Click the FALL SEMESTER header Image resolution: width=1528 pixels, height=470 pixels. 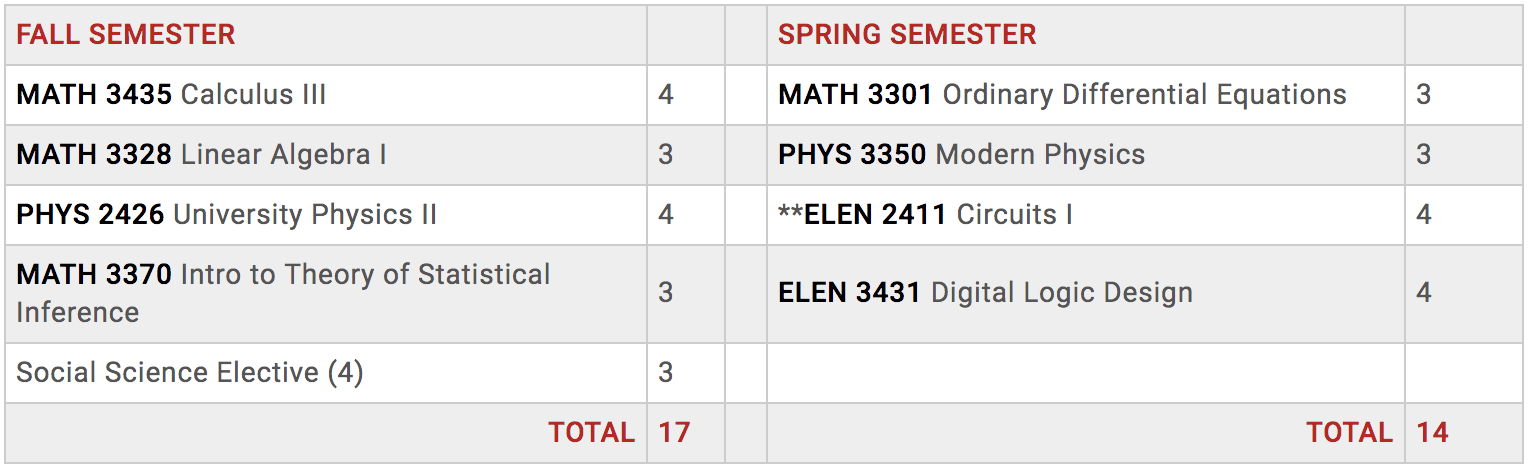pyautogui.click(x=126, y=35)
